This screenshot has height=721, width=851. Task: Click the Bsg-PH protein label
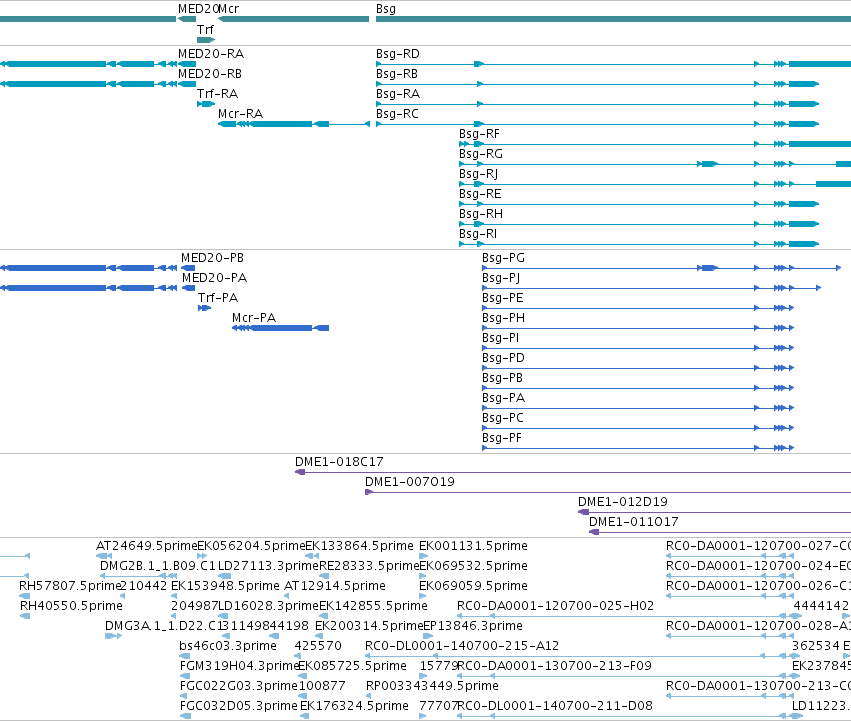[503, 318]
